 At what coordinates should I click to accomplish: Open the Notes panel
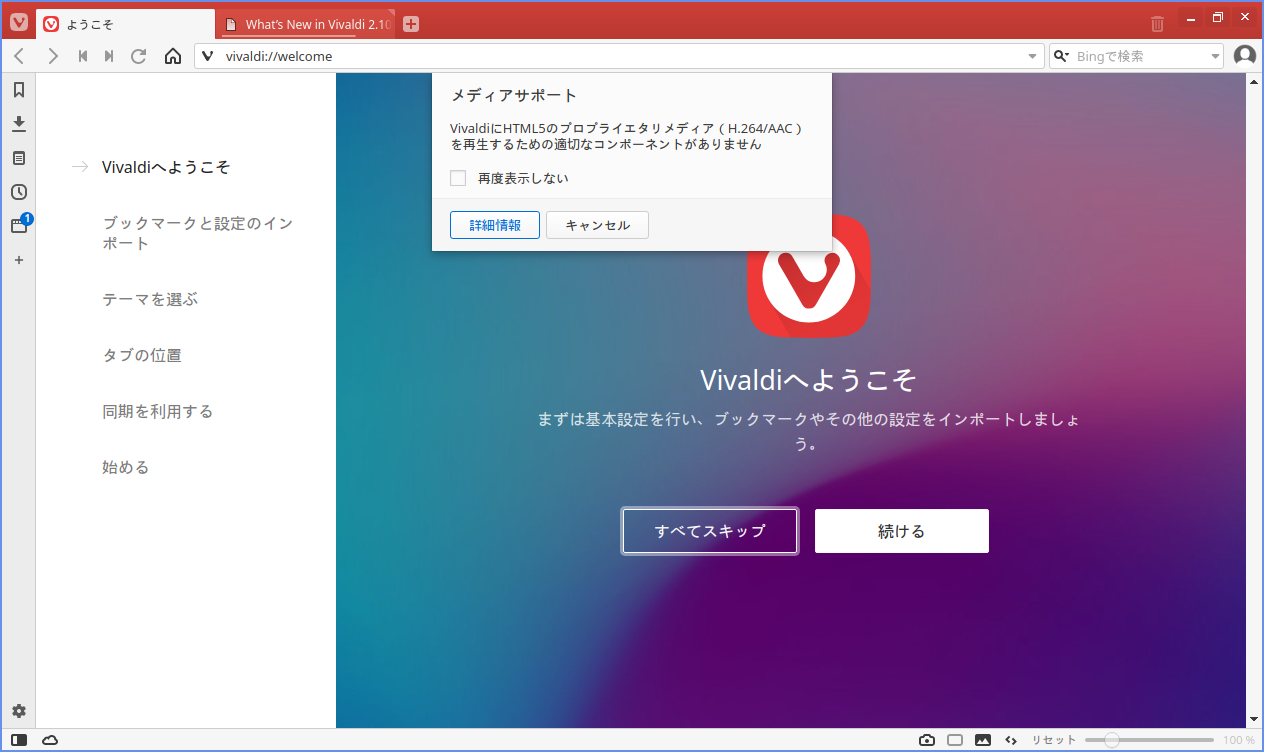pos(18,158)
